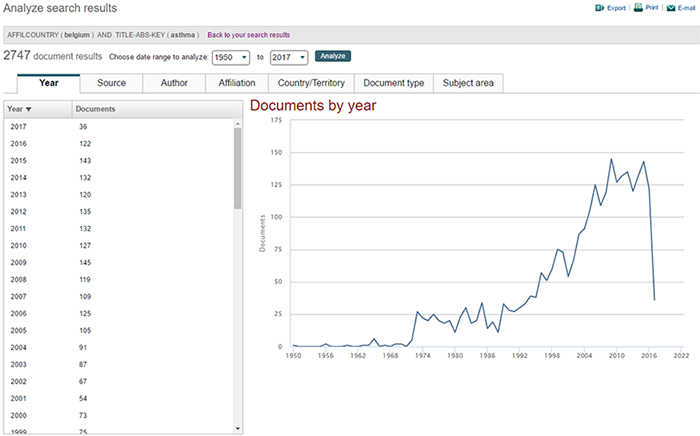Click the Documents column header
The image size is (700, 436).
point(96,108)
